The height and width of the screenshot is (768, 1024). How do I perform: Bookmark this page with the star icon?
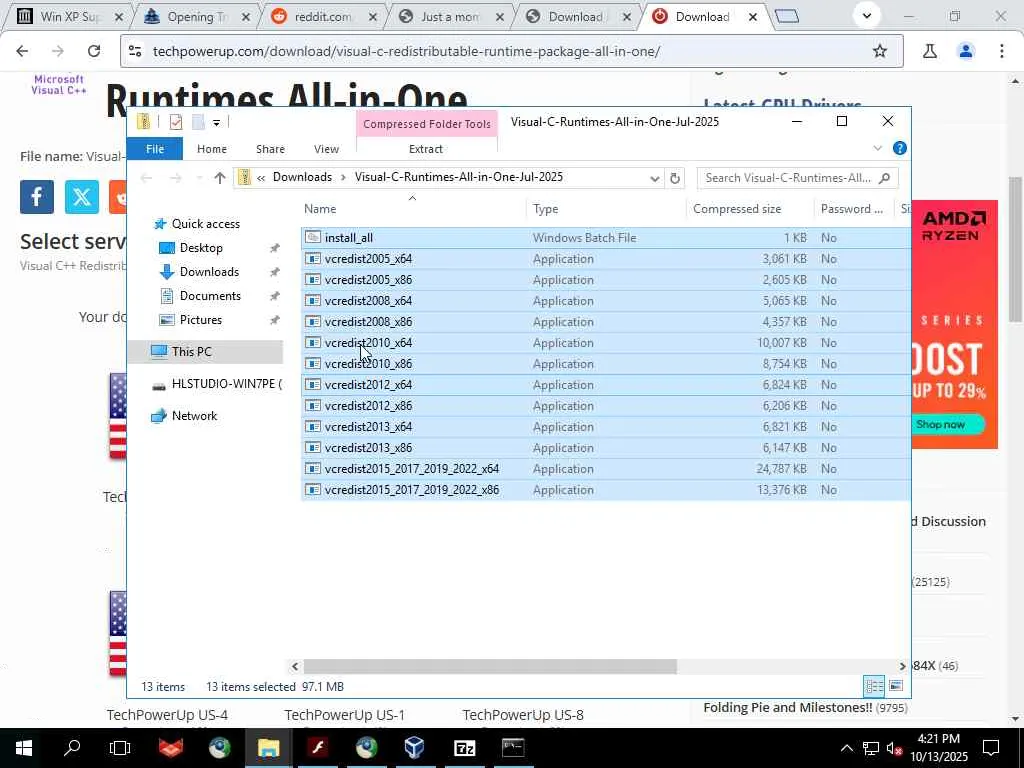pyautogui.click(x=880, y=51)
